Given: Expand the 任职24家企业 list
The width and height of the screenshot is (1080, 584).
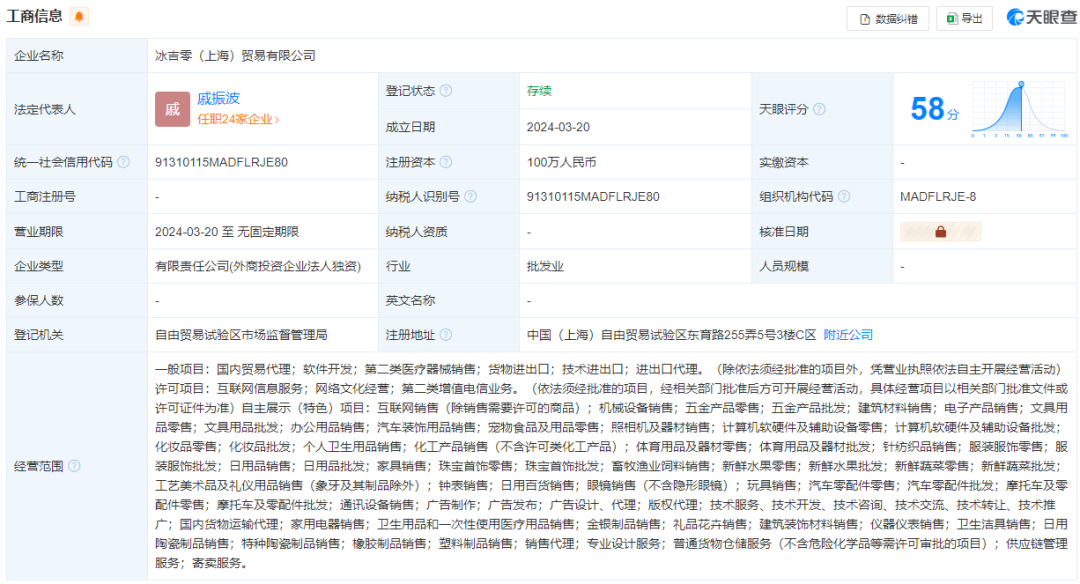Looking at the screenshot, I should (x=238, y=120).
